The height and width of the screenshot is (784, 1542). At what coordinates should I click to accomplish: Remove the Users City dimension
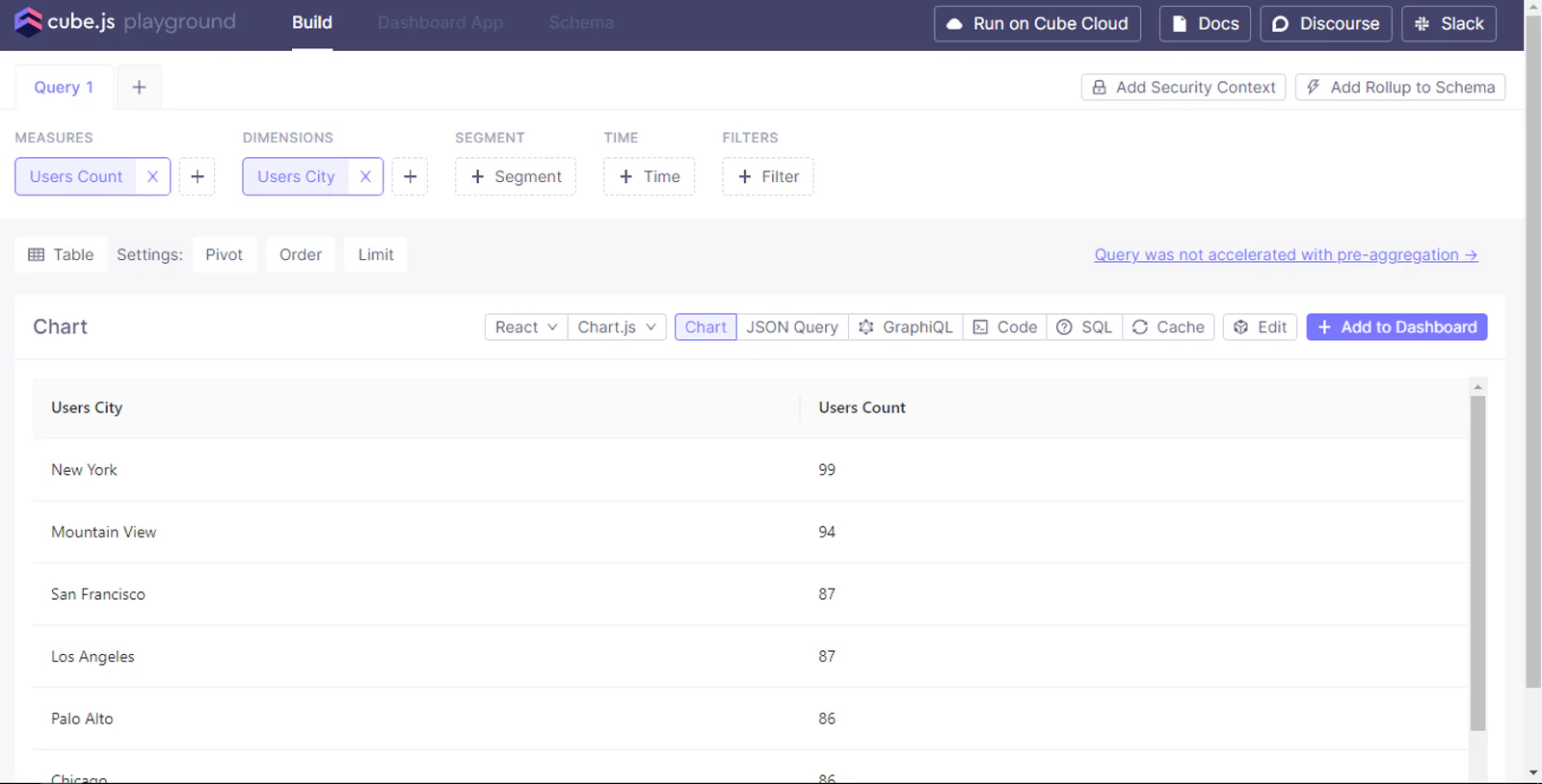click(365, 176)
